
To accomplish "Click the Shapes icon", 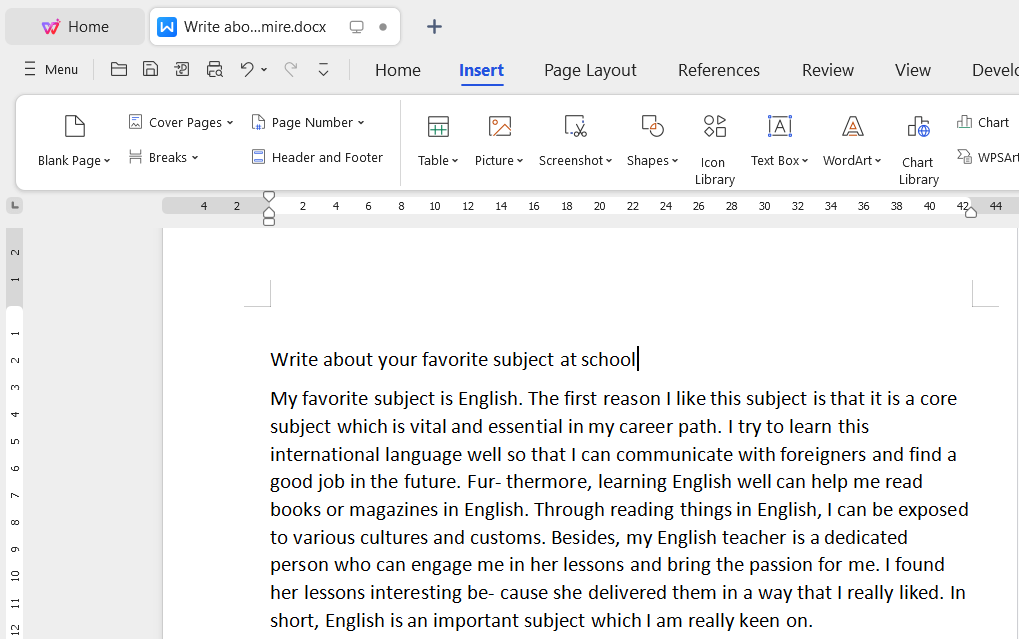I will pos(652,126).
